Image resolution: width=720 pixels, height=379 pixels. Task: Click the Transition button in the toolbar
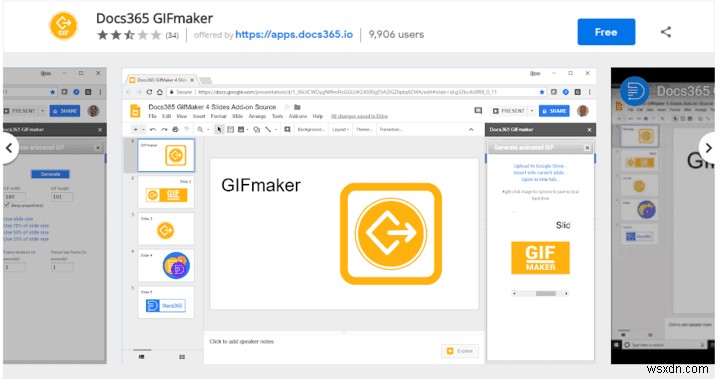click(391, 130)
